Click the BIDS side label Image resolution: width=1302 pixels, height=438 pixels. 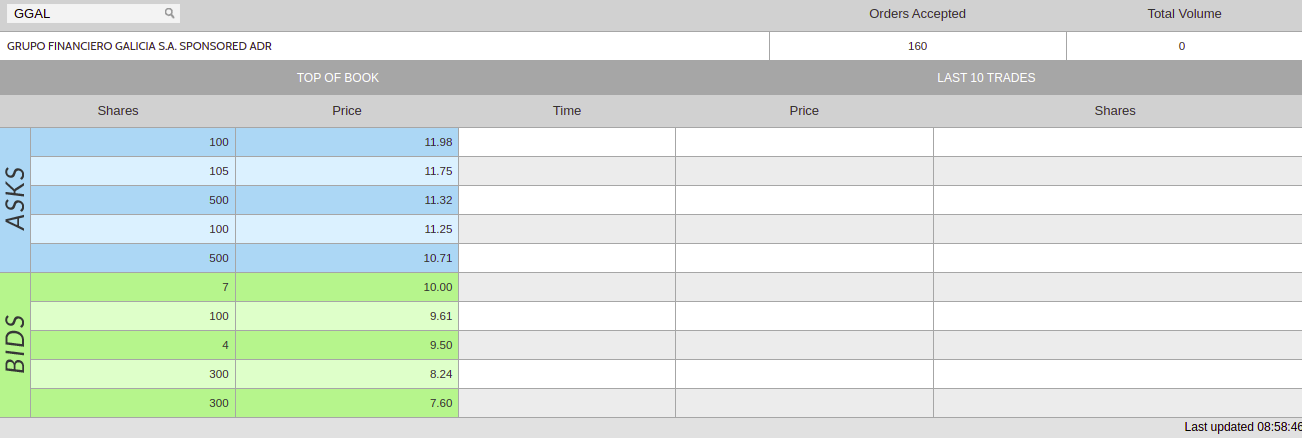coord(15,345)
